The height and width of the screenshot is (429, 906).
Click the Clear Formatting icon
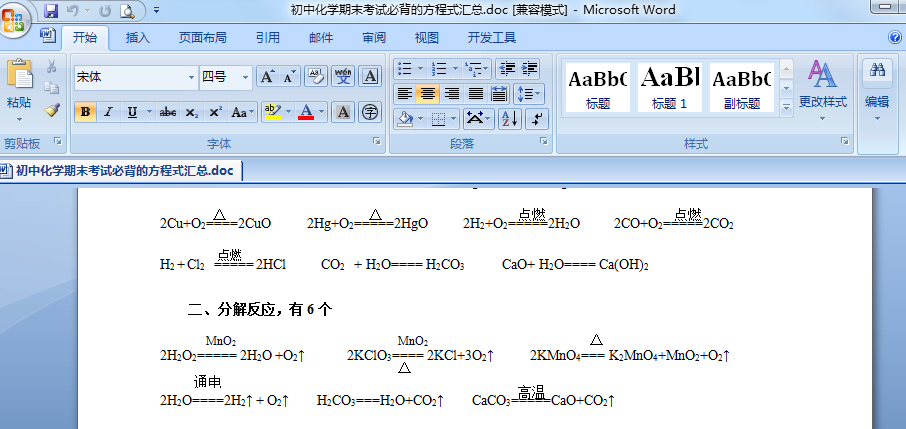(316, 77)
